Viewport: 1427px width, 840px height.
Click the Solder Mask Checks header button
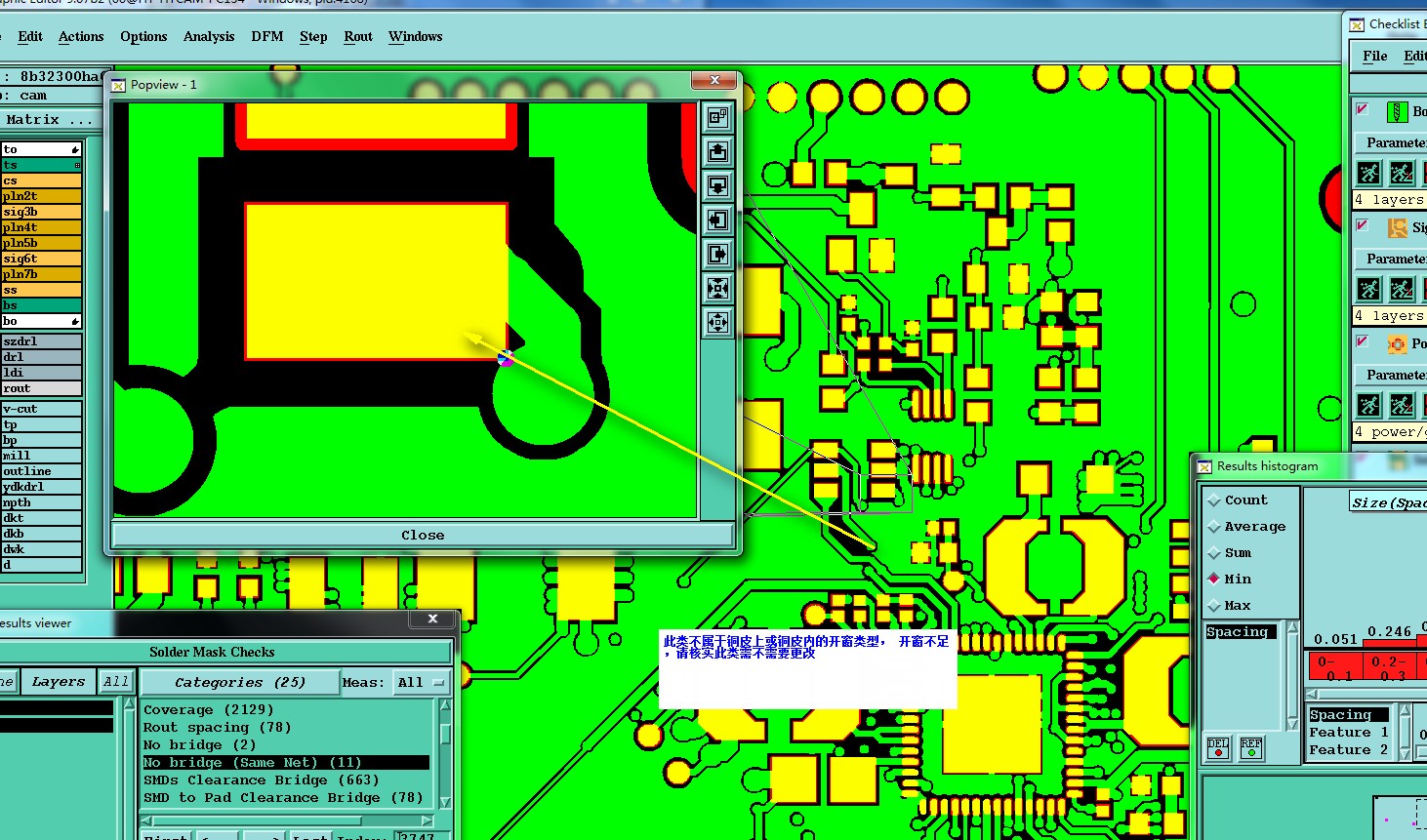coord(212,652)
